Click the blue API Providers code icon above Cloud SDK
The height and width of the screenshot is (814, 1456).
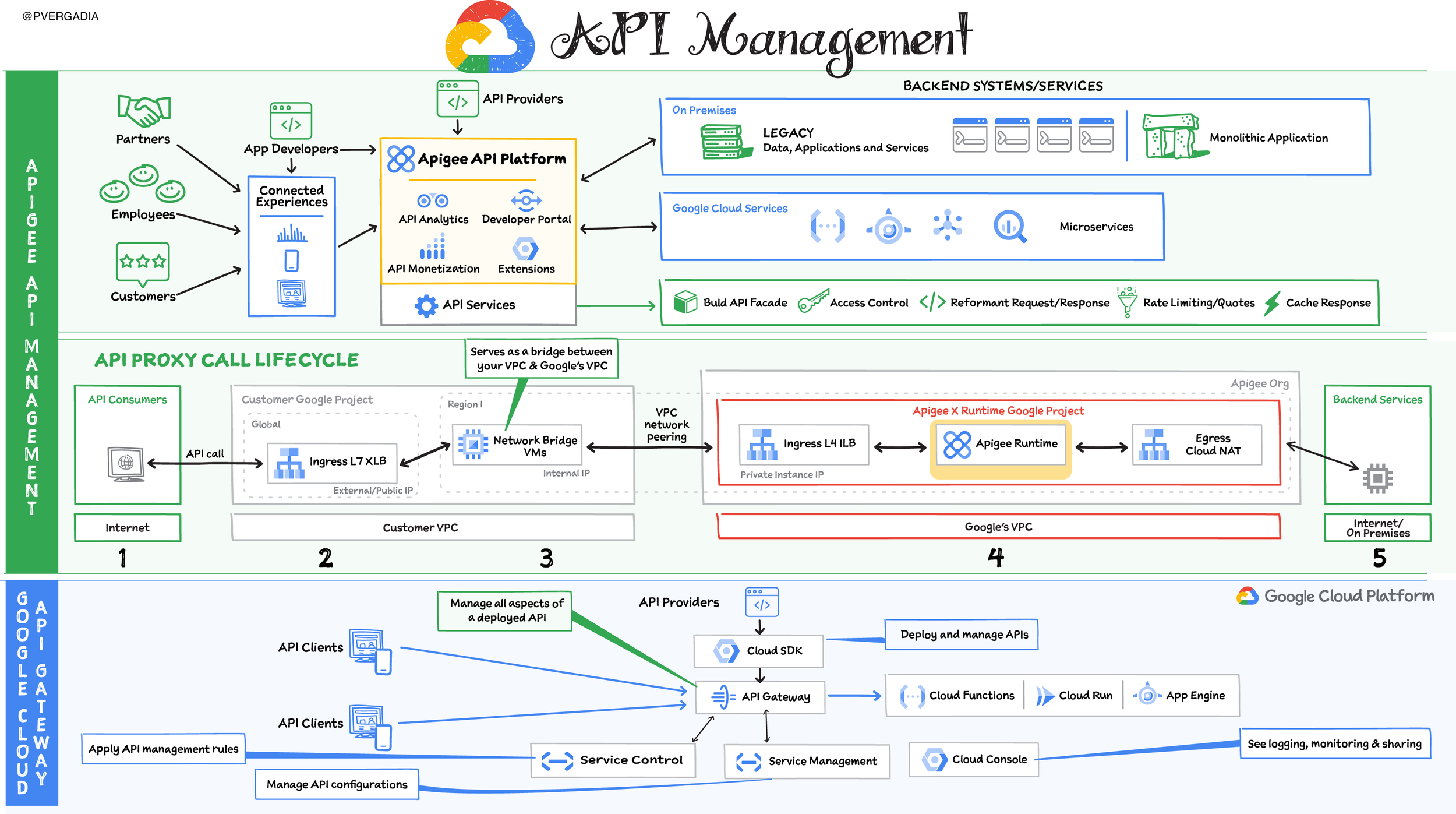[x=762, y=602]
